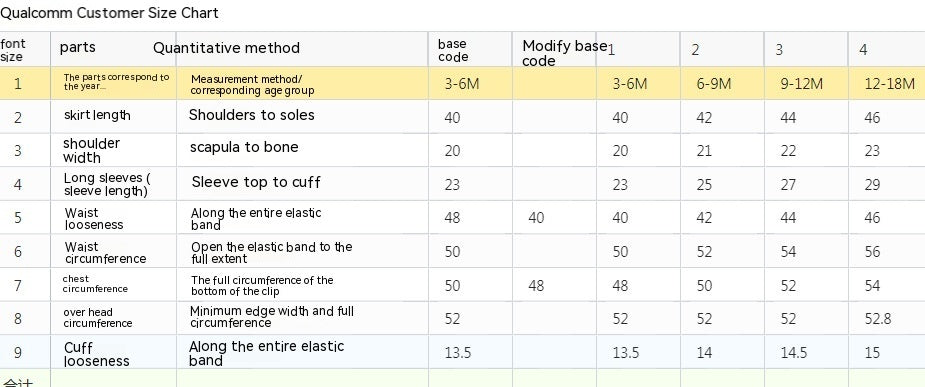
Task: Select the 'Shoulders to soles' cell
Action: click(302, 116)
